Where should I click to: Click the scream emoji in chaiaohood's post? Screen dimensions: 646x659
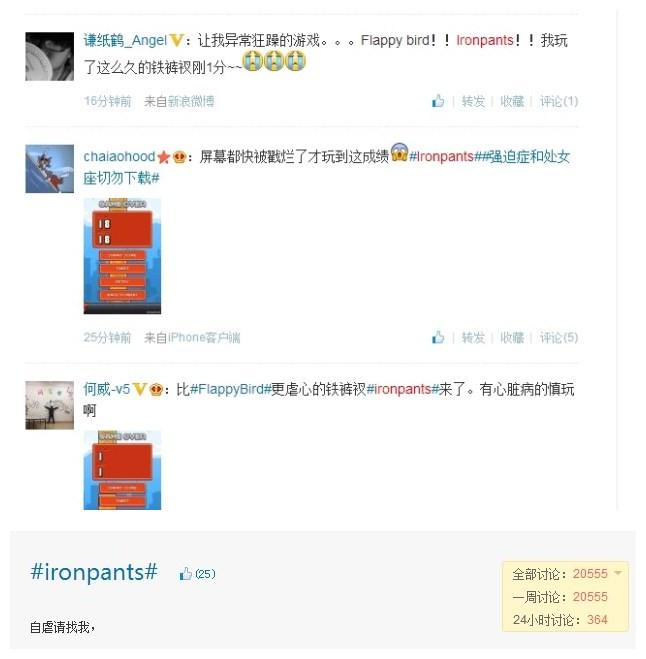coord(399,152)
